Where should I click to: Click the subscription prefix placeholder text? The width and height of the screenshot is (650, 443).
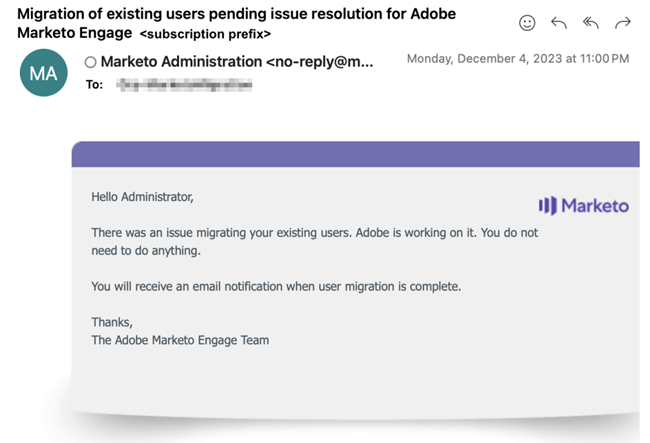click(205, 35)
